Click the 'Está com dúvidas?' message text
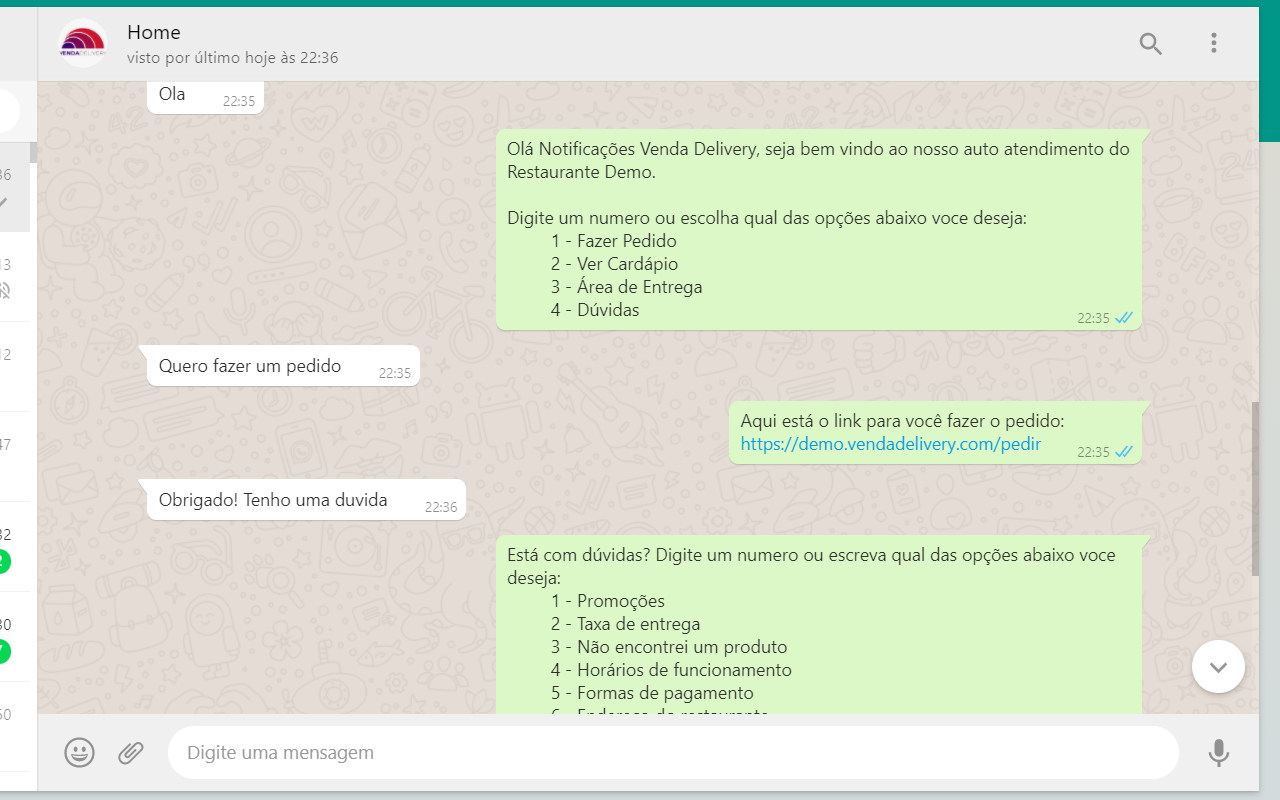The image size is (1280, 800). click(811, 566)
